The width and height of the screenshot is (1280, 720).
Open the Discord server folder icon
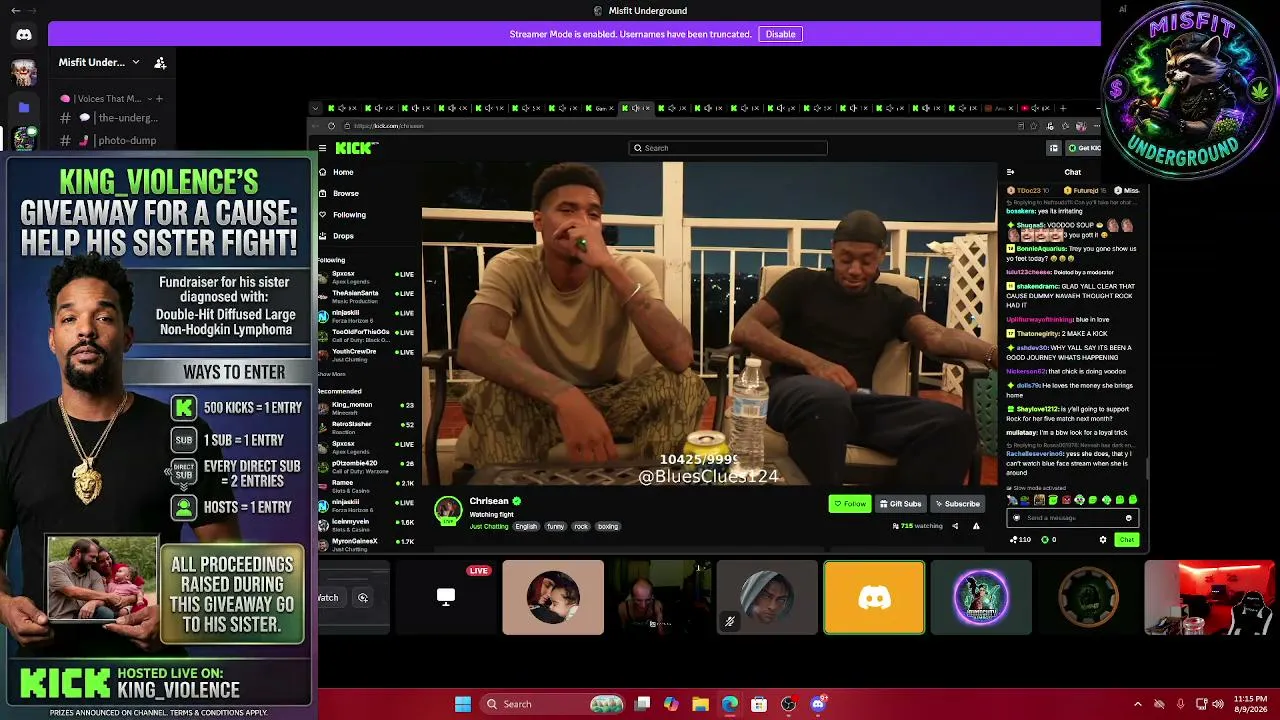[x=24, y=106]
